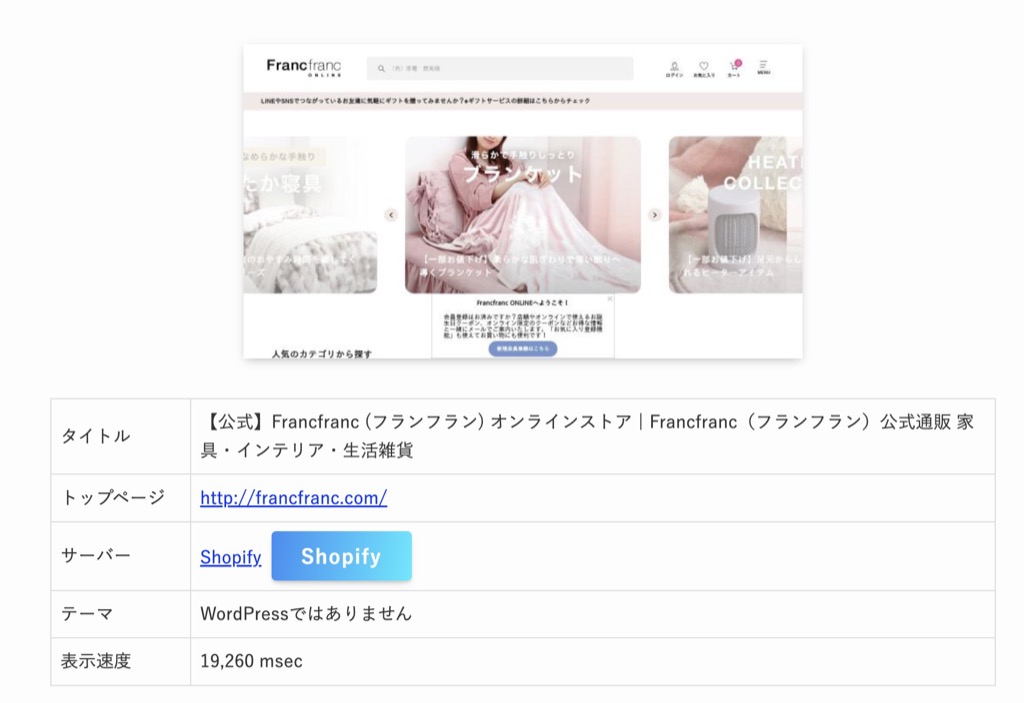The height and width of the screenshot is (703, 1024).
Task: Open the http://francfranc.com/ link
Action: 293,498
